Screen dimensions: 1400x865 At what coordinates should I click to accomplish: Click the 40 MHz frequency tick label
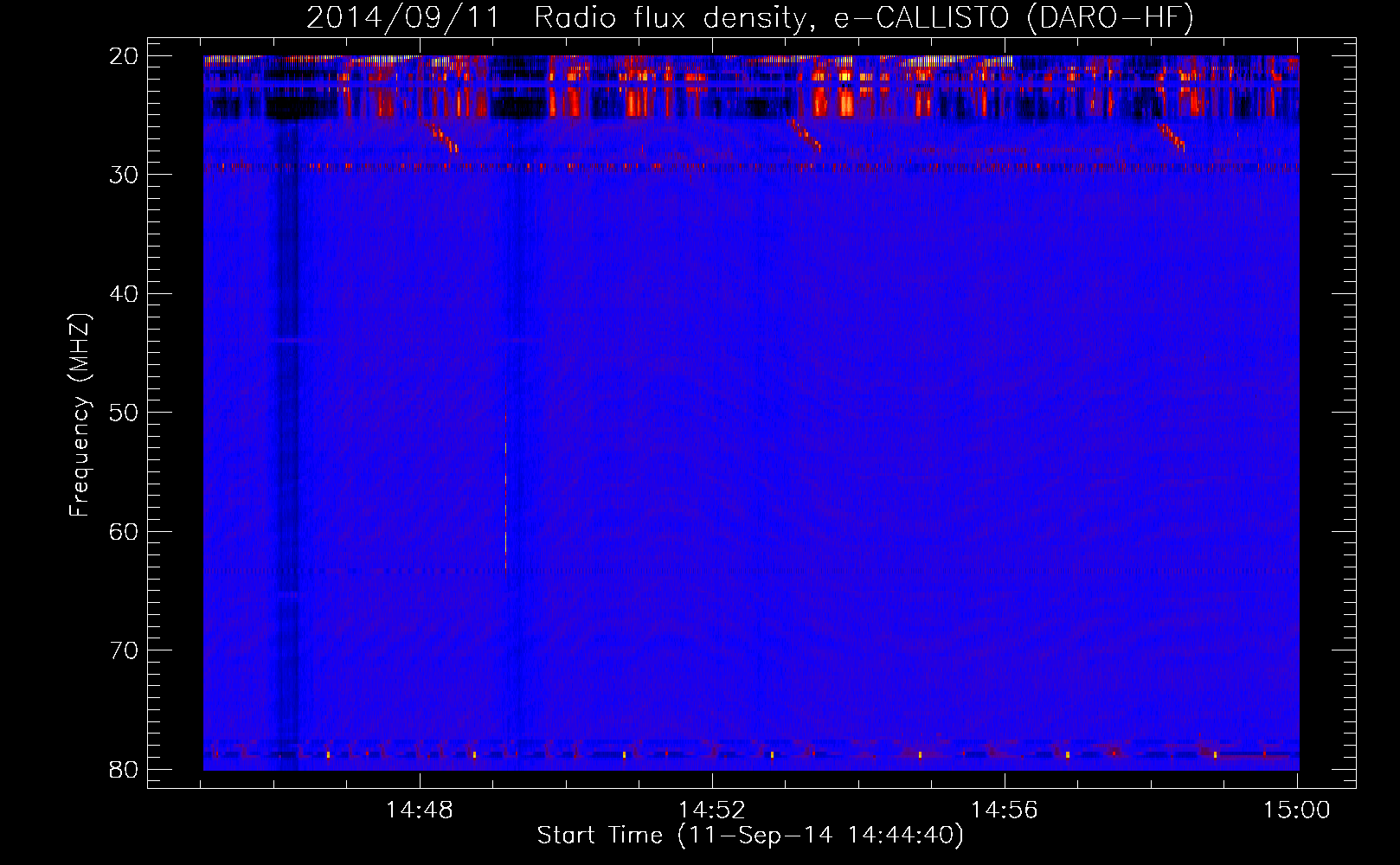coord(125,294)
